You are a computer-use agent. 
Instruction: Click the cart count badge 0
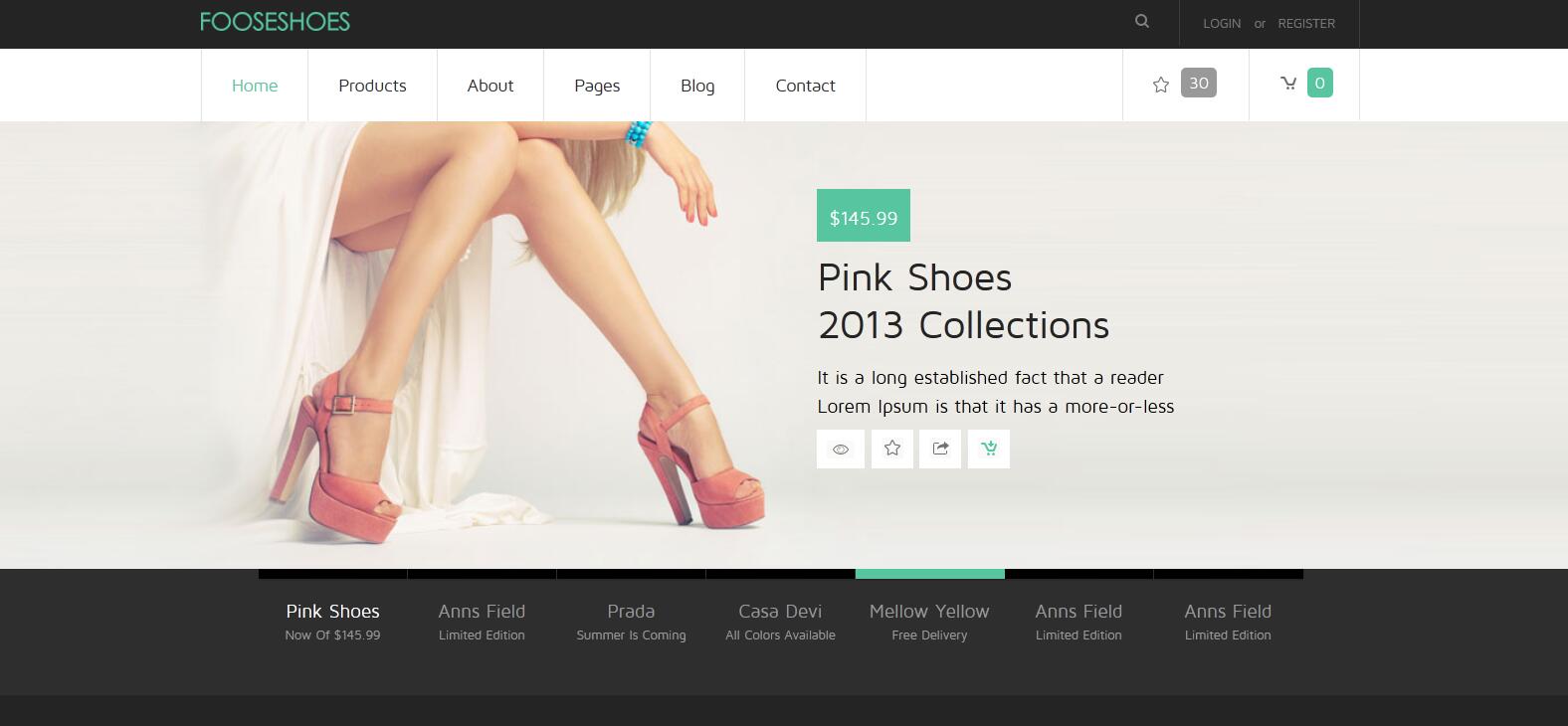pyautogui.click(x=1320, y=83)
